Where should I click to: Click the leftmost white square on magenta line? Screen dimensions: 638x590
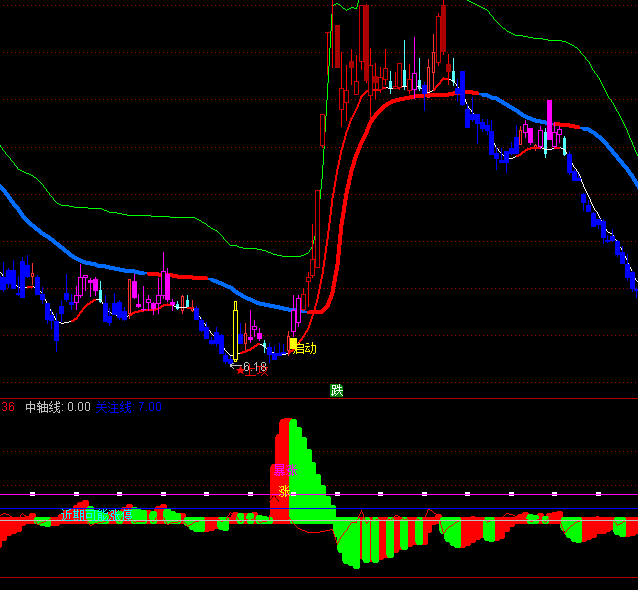pyautogui.click(x=32, y=493)
